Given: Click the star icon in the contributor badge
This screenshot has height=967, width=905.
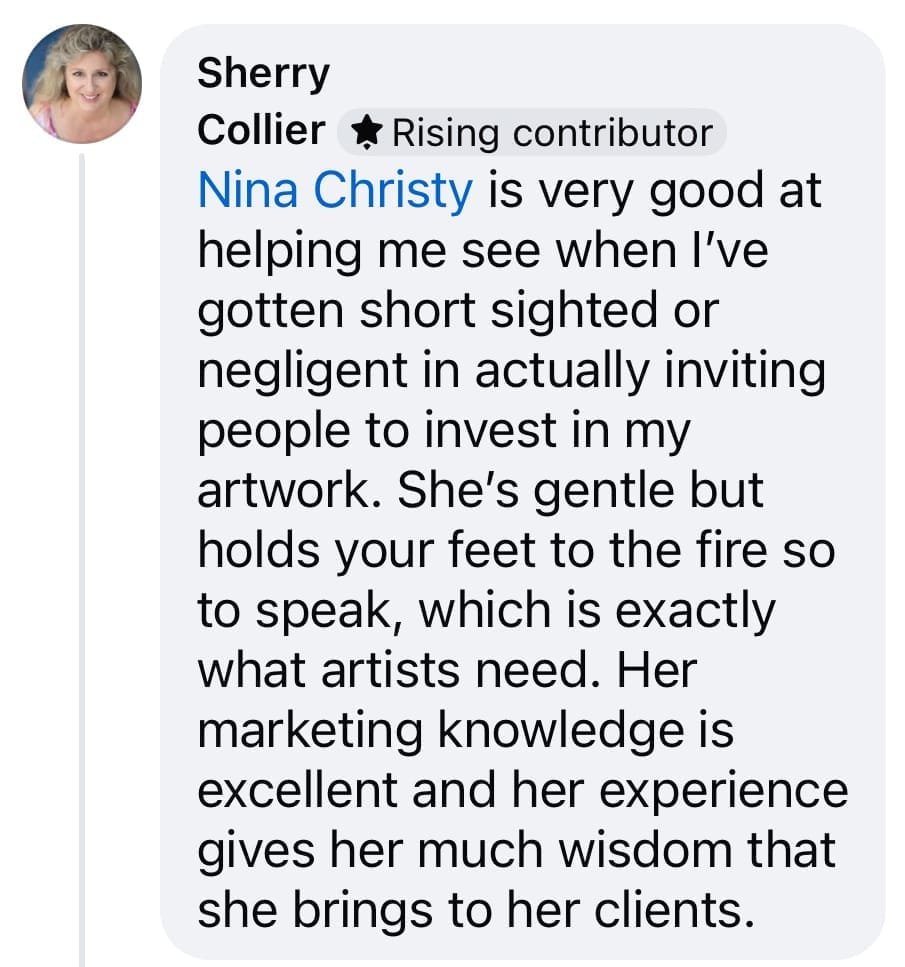Looking at the screenshot, I should [x=367, y=132].
